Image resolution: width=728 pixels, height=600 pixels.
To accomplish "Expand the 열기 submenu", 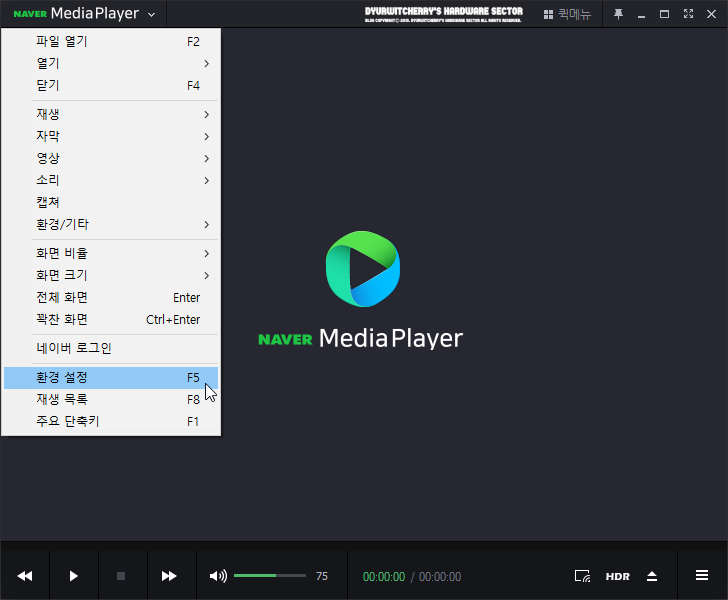I will 111,63.
